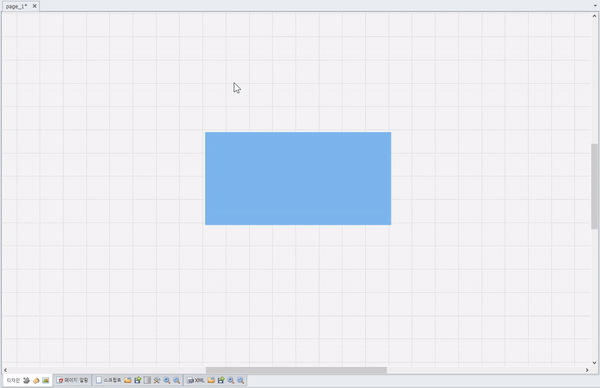This screenshot has width=600, height=388.
Task: Click the gear icon beside 디자인
Action: [26, 380]
